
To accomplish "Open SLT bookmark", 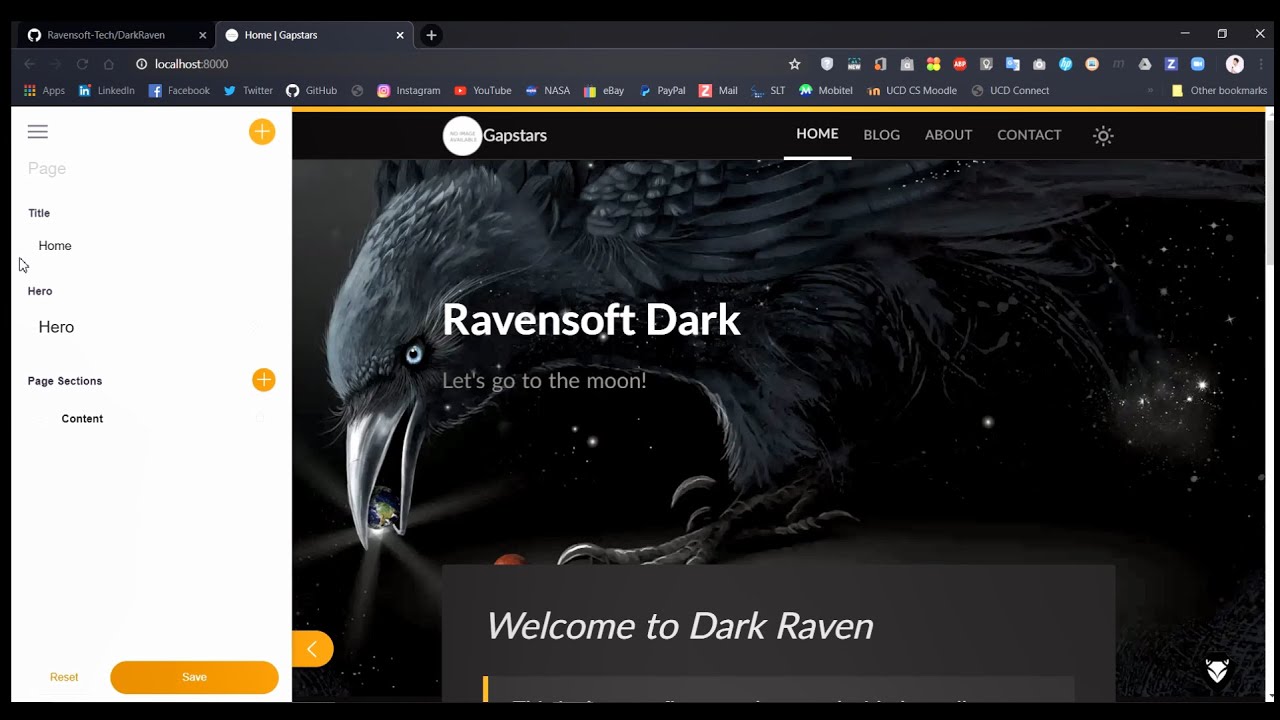I will pyautogui.click(x=768, y=91).
